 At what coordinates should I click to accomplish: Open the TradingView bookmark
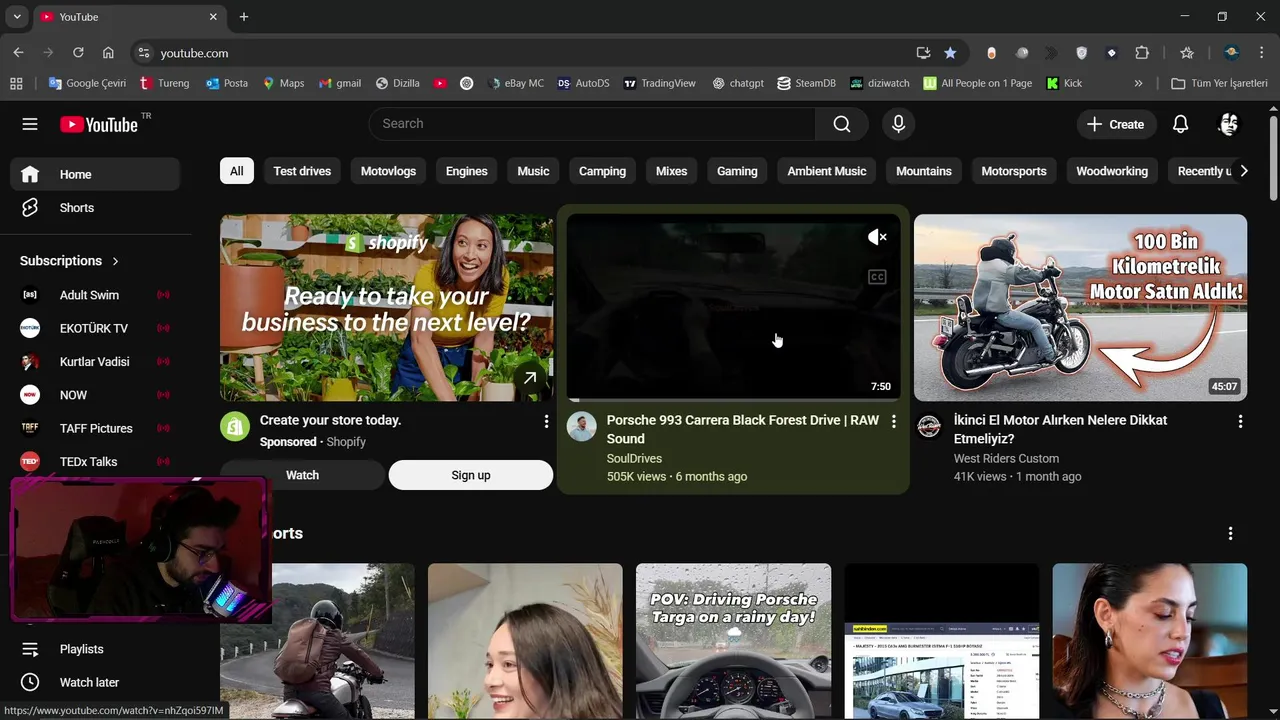pos(659,83)
